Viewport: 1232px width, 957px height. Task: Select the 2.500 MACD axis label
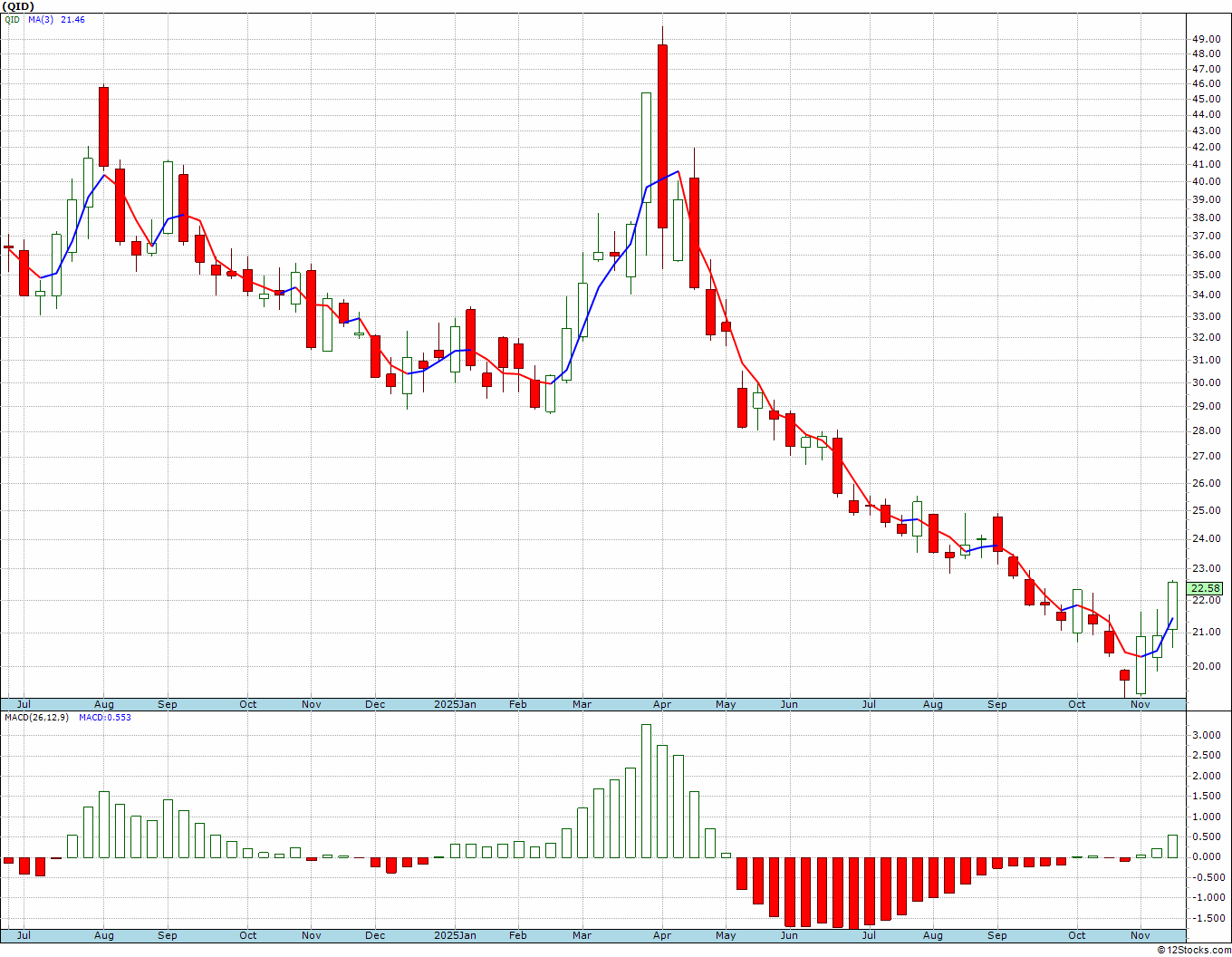click(1205, 755)
